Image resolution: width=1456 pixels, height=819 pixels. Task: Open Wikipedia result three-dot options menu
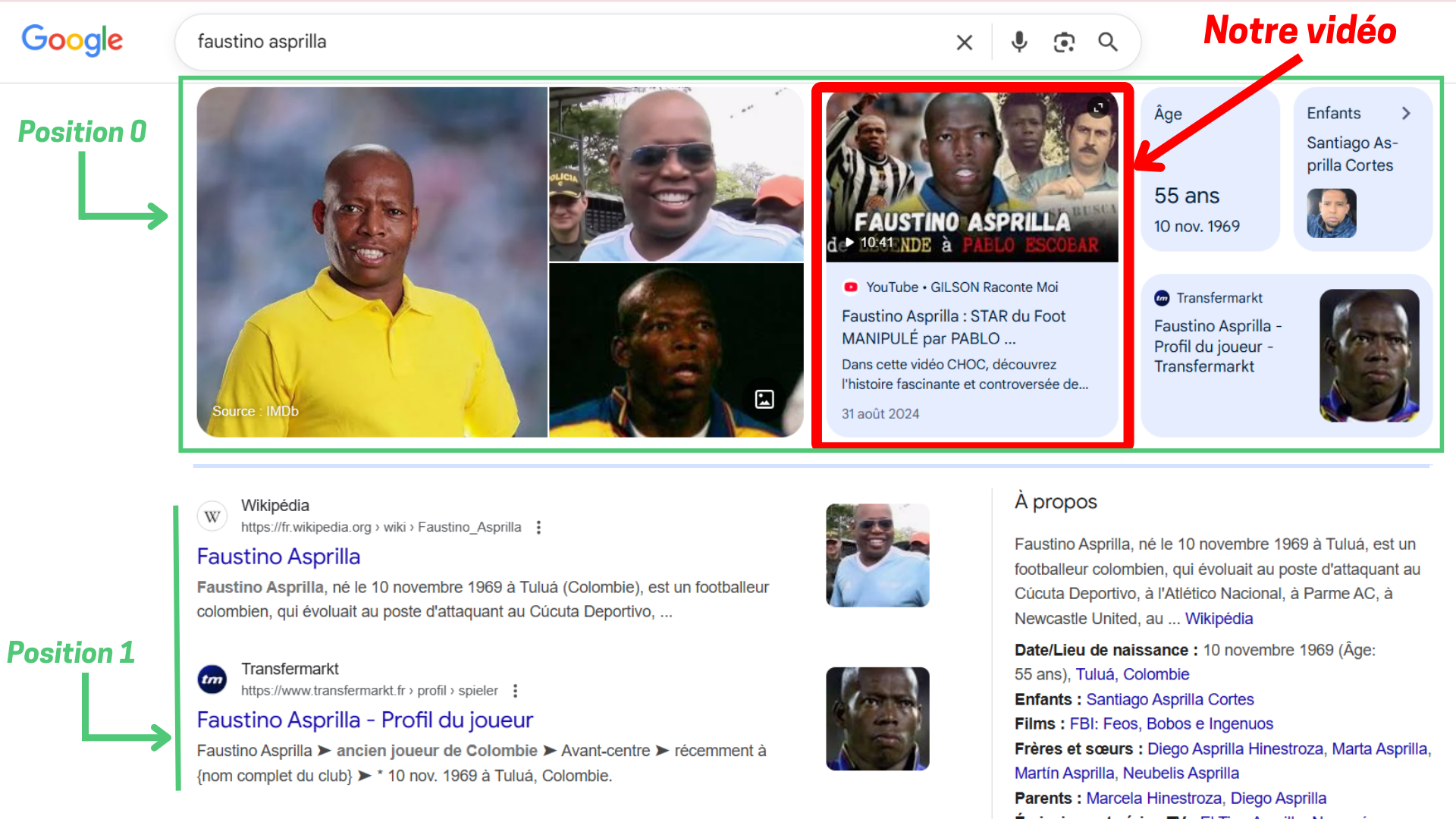(x=538, y=527)
